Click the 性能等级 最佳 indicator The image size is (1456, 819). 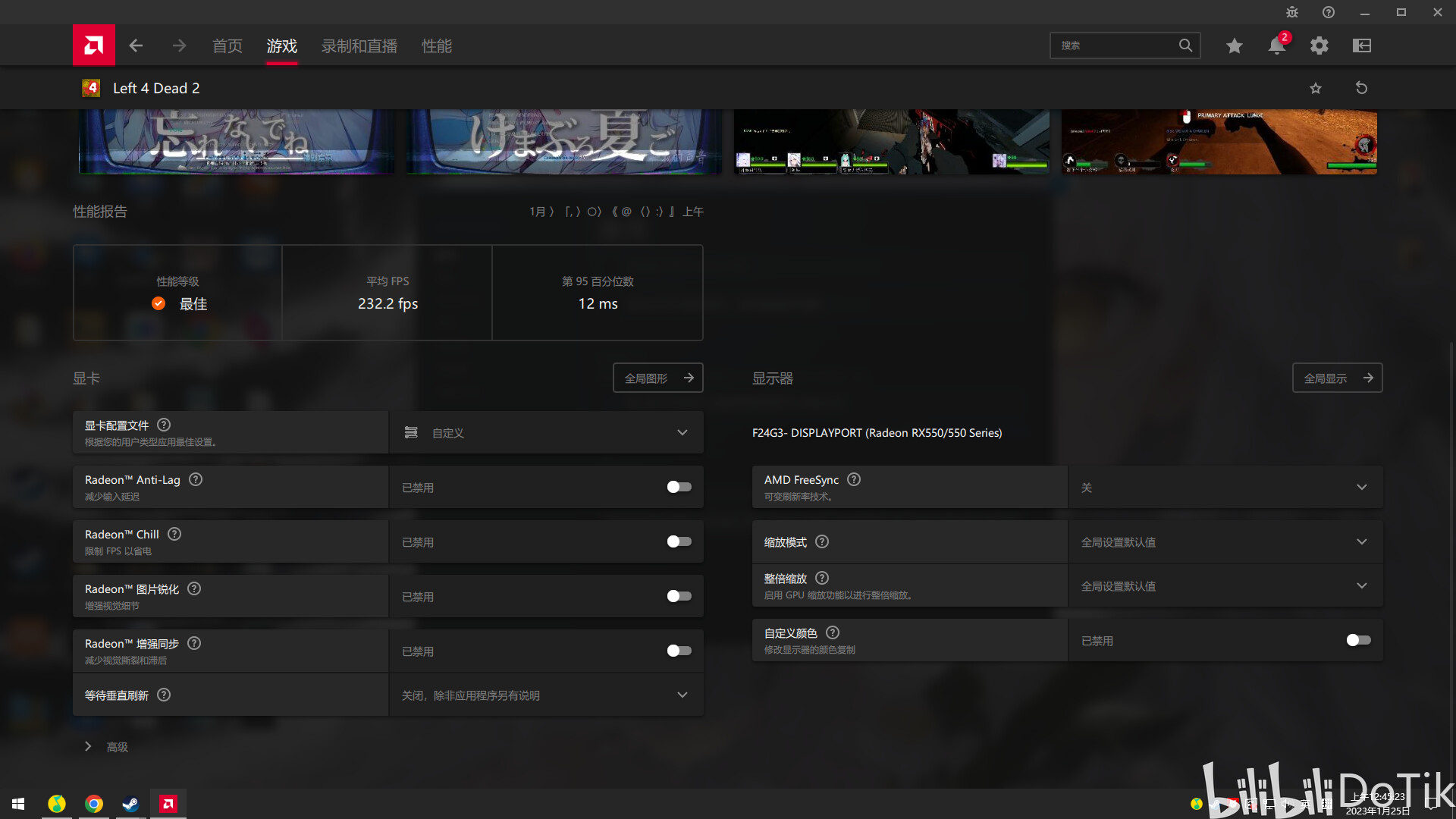tap(179, 303)
